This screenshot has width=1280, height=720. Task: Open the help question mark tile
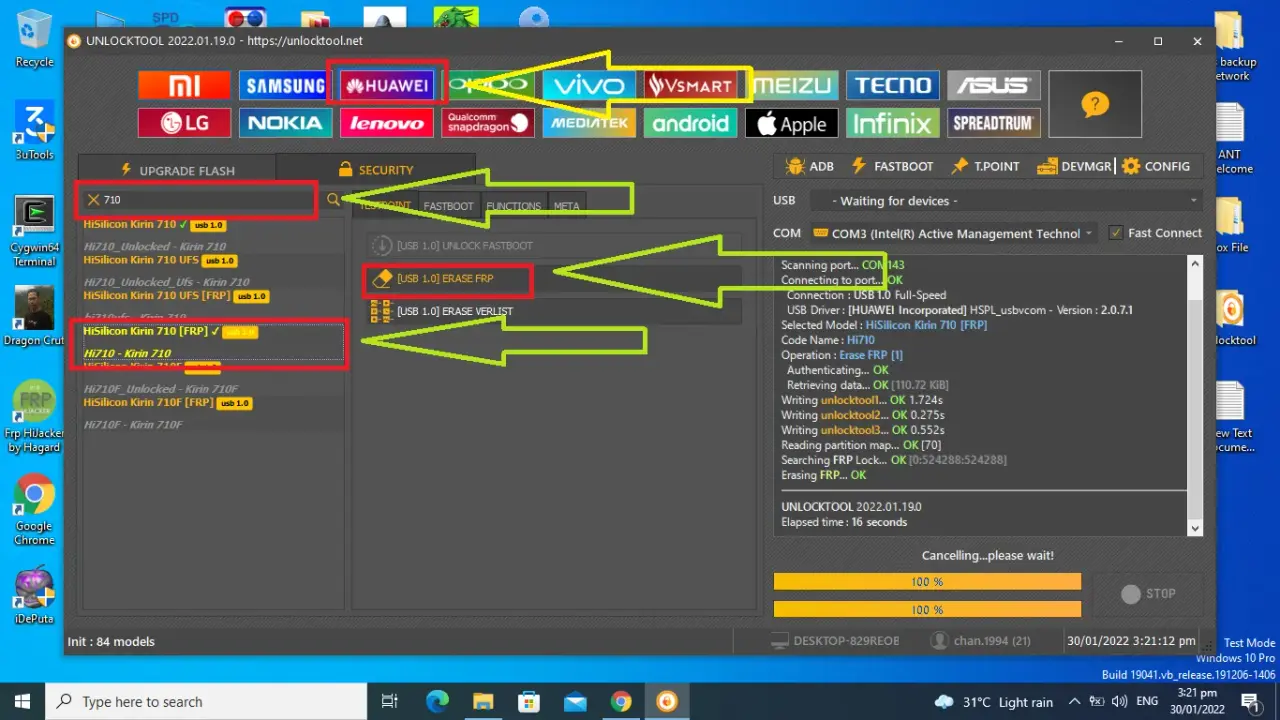1095,104
